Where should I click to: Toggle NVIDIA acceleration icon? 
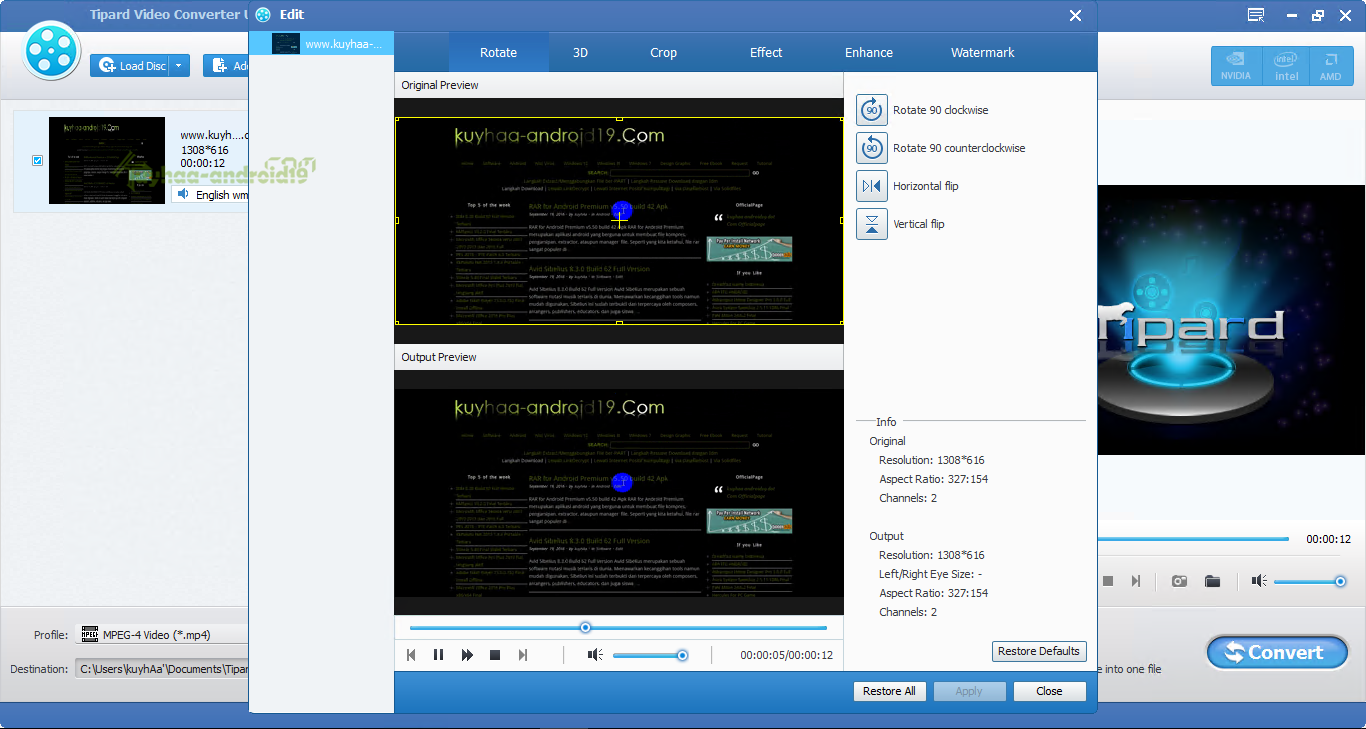[1235, 66]
